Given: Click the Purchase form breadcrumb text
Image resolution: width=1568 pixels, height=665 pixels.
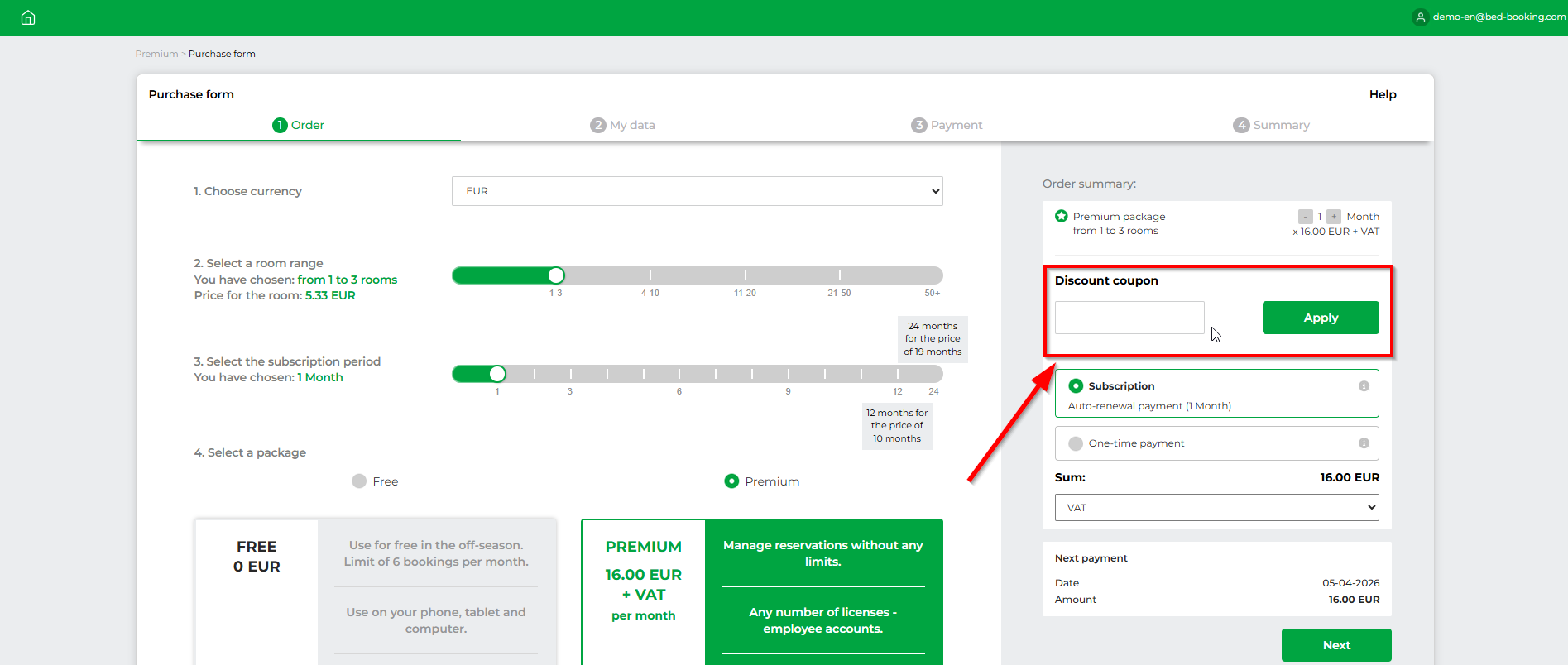Looking at the screenshot, I should (222, 54).
